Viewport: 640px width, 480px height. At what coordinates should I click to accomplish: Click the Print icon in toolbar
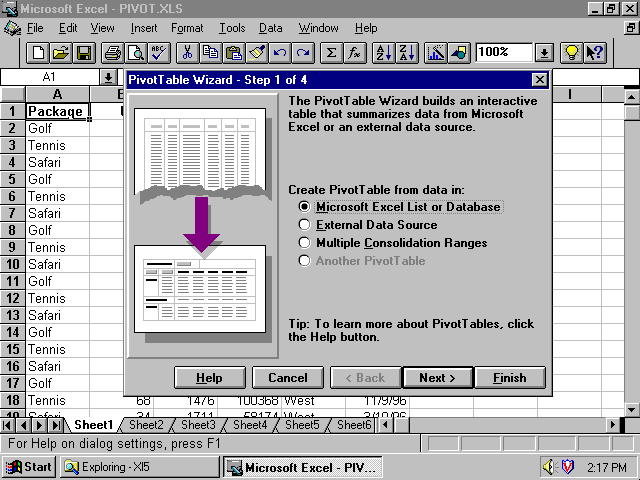113,53
